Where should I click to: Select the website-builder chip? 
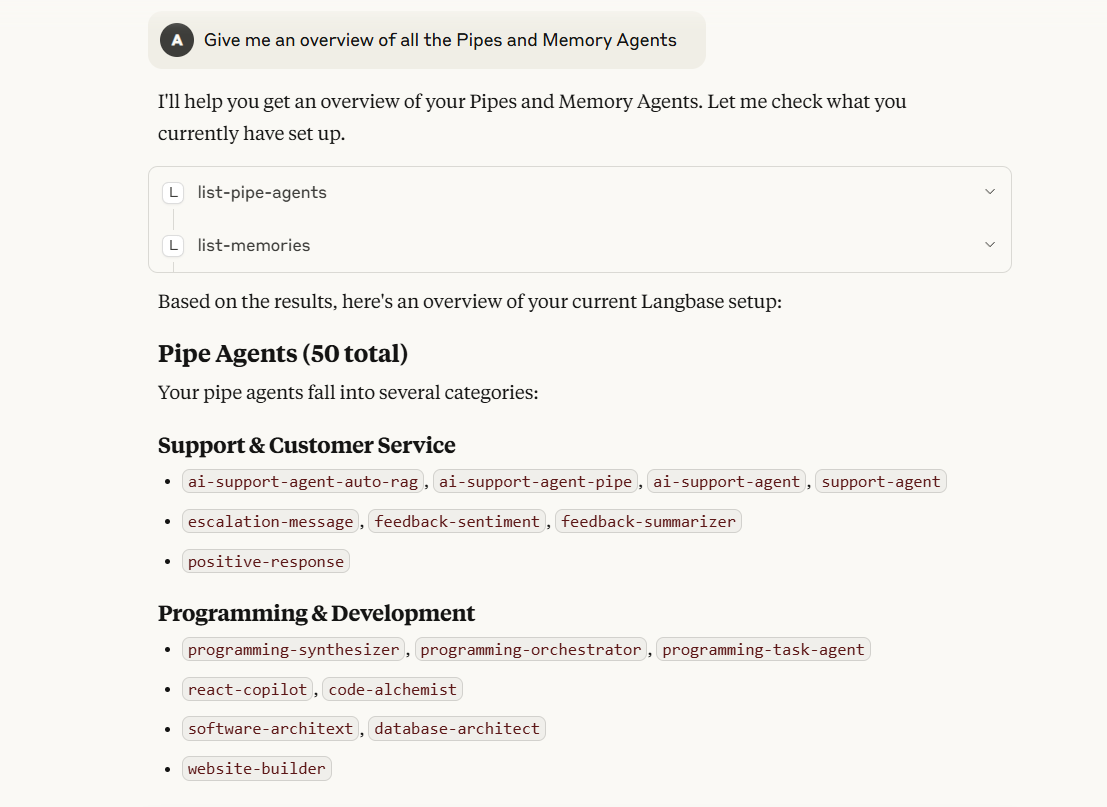[256, 768]
